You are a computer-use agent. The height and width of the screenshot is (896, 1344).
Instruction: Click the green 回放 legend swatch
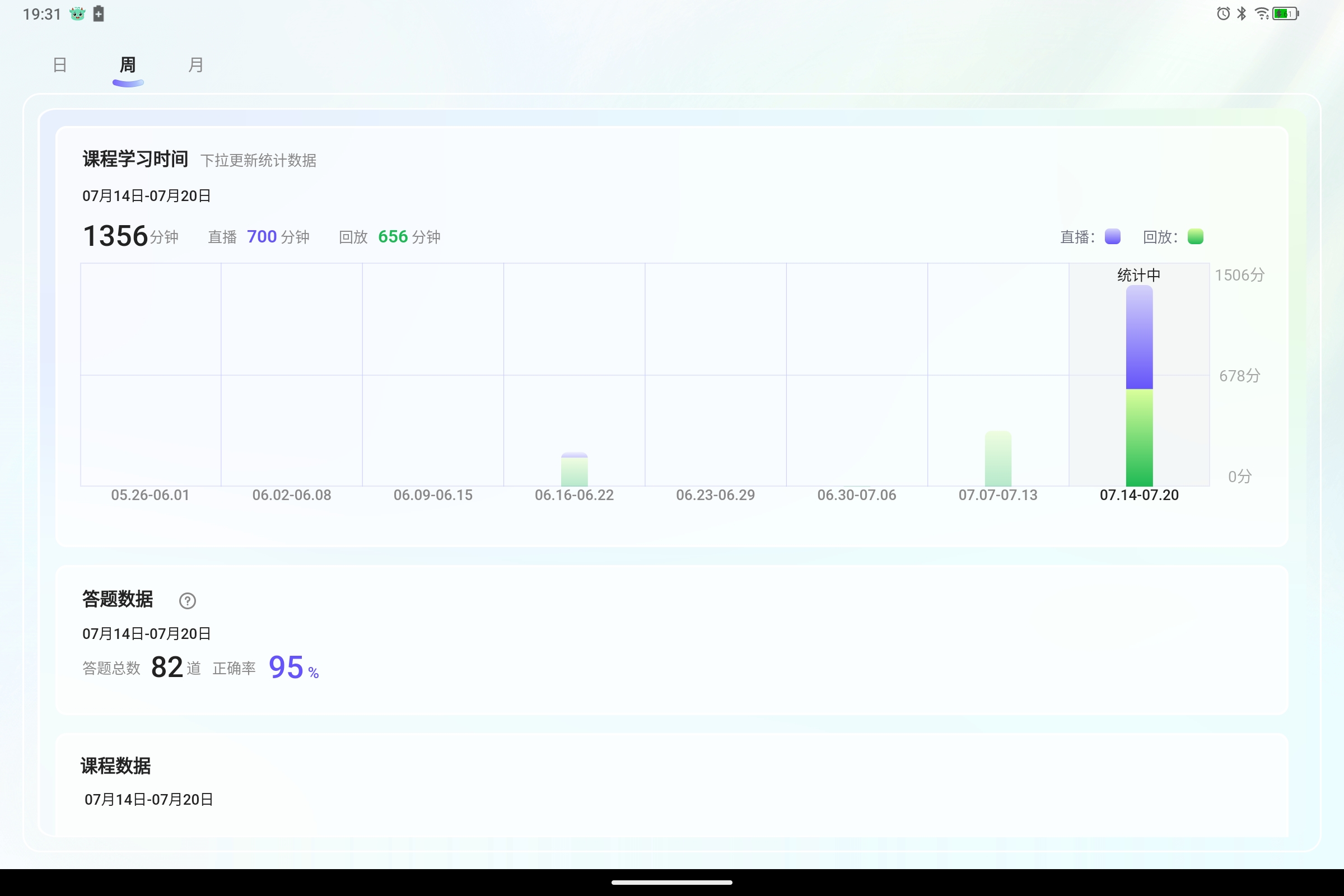[1196, 236]
